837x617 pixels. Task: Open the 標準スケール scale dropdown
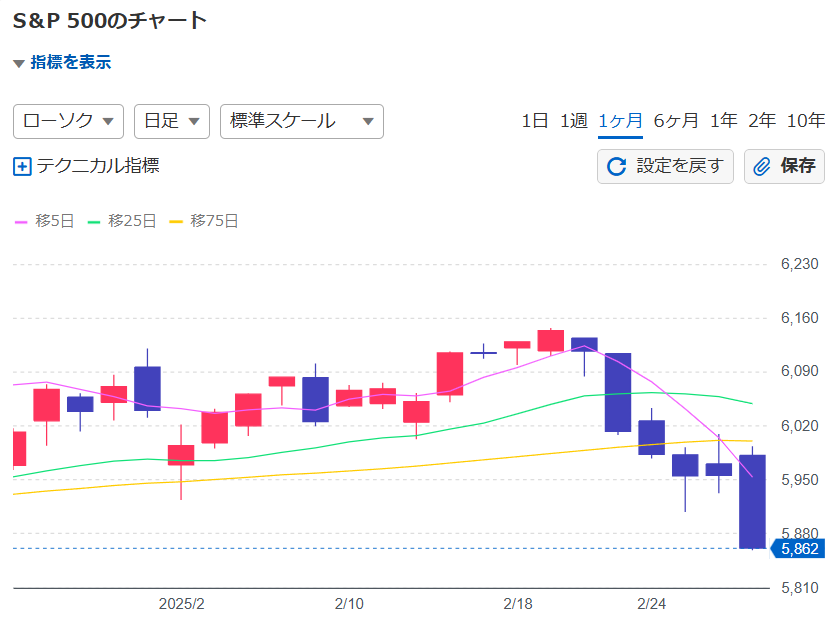[302, 121]
